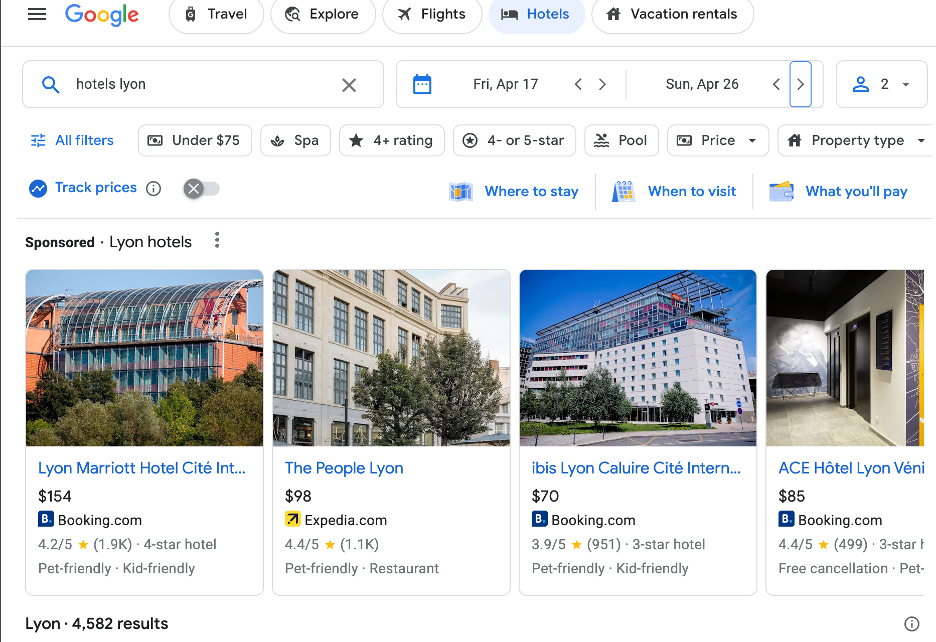The image size is (936, 642).
Task: Open the guests count dropdown
Action: pyautogui.click(x=882, y=84)
